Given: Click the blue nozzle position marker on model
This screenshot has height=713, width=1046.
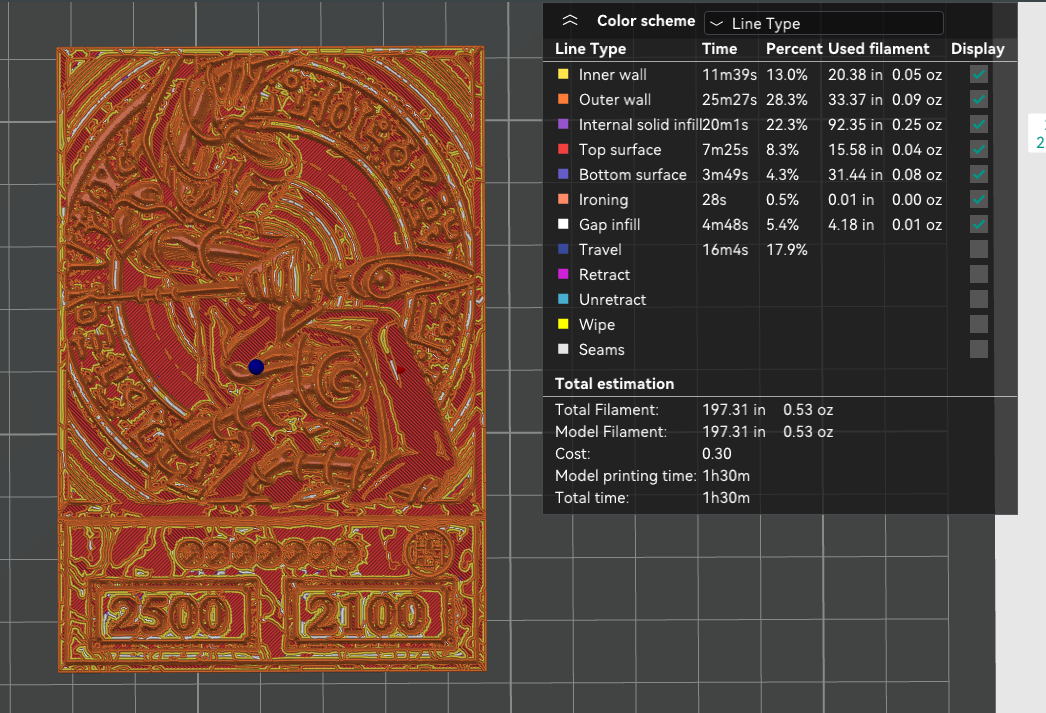Looking at the screenshot, I should [x=256, y=367].
